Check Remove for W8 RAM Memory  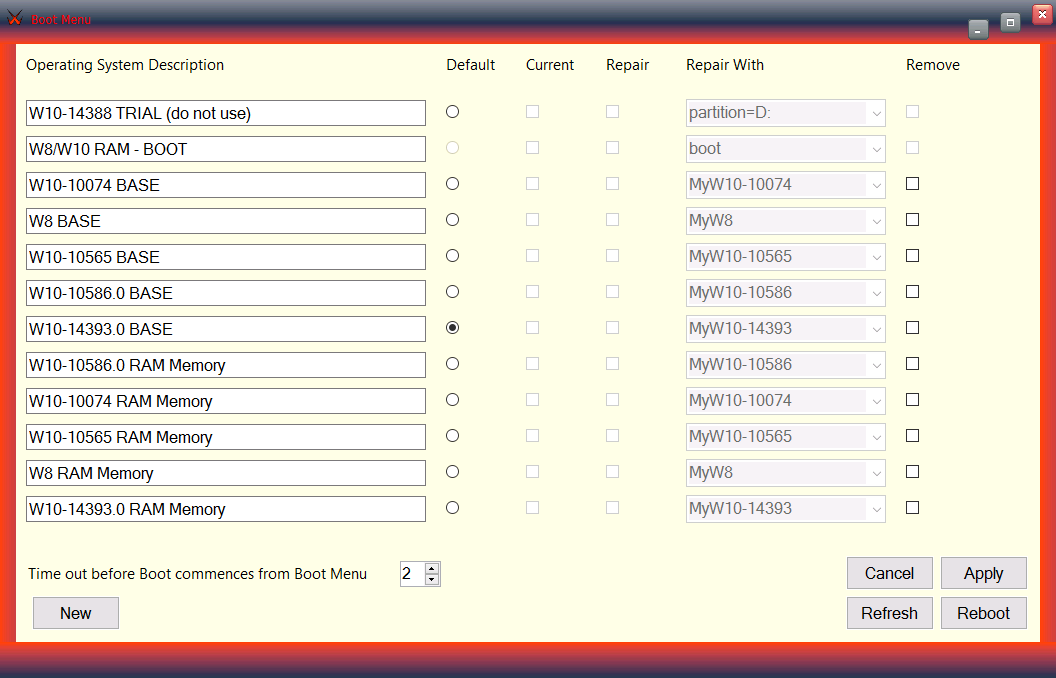[913, 472]
